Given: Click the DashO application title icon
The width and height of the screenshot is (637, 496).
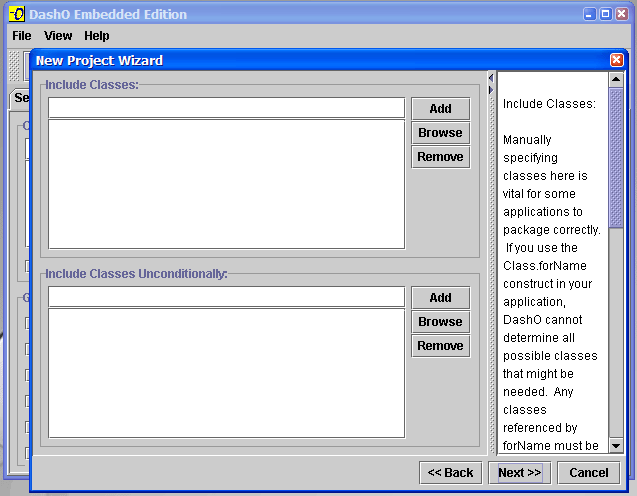Looking at the screenshot, I should tap(17, 14).
